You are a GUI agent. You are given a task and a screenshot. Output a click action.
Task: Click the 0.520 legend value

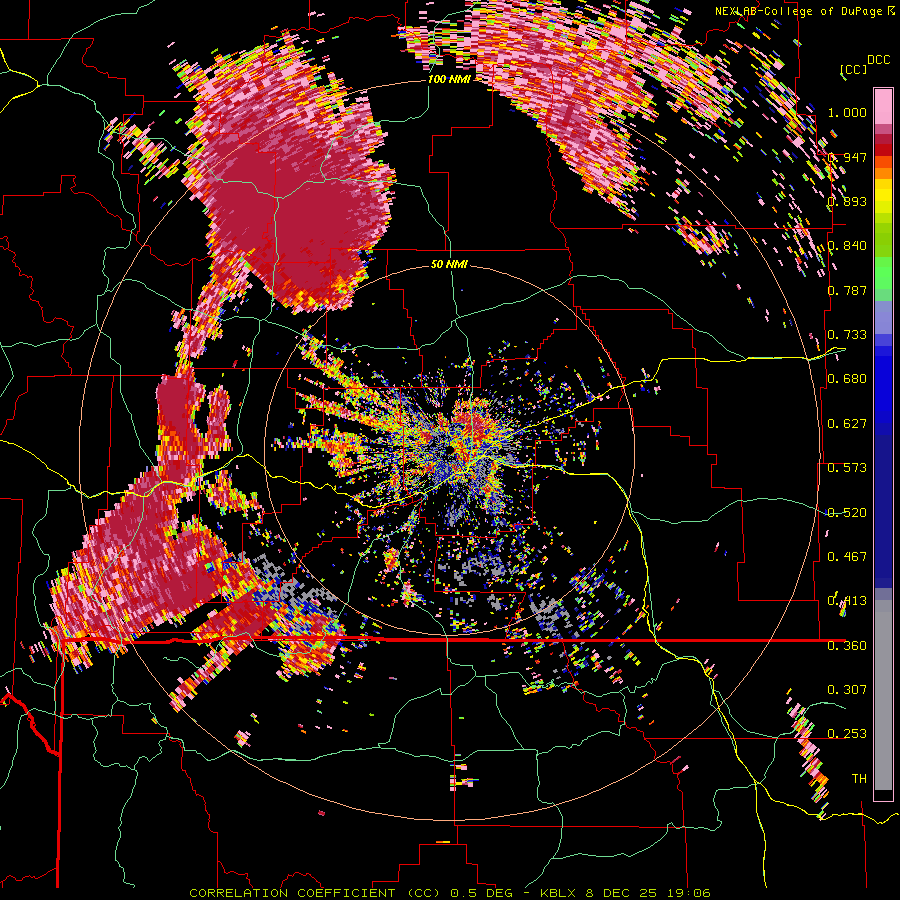847,513
